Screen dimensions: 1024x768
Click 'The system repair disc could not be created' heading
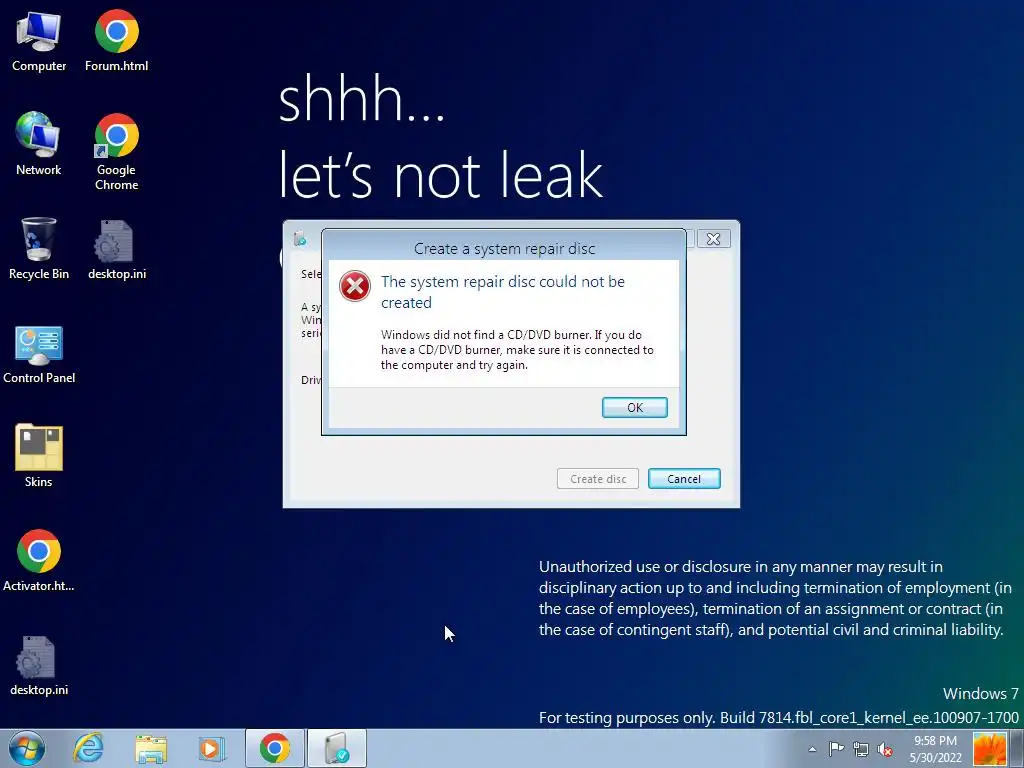503,292
